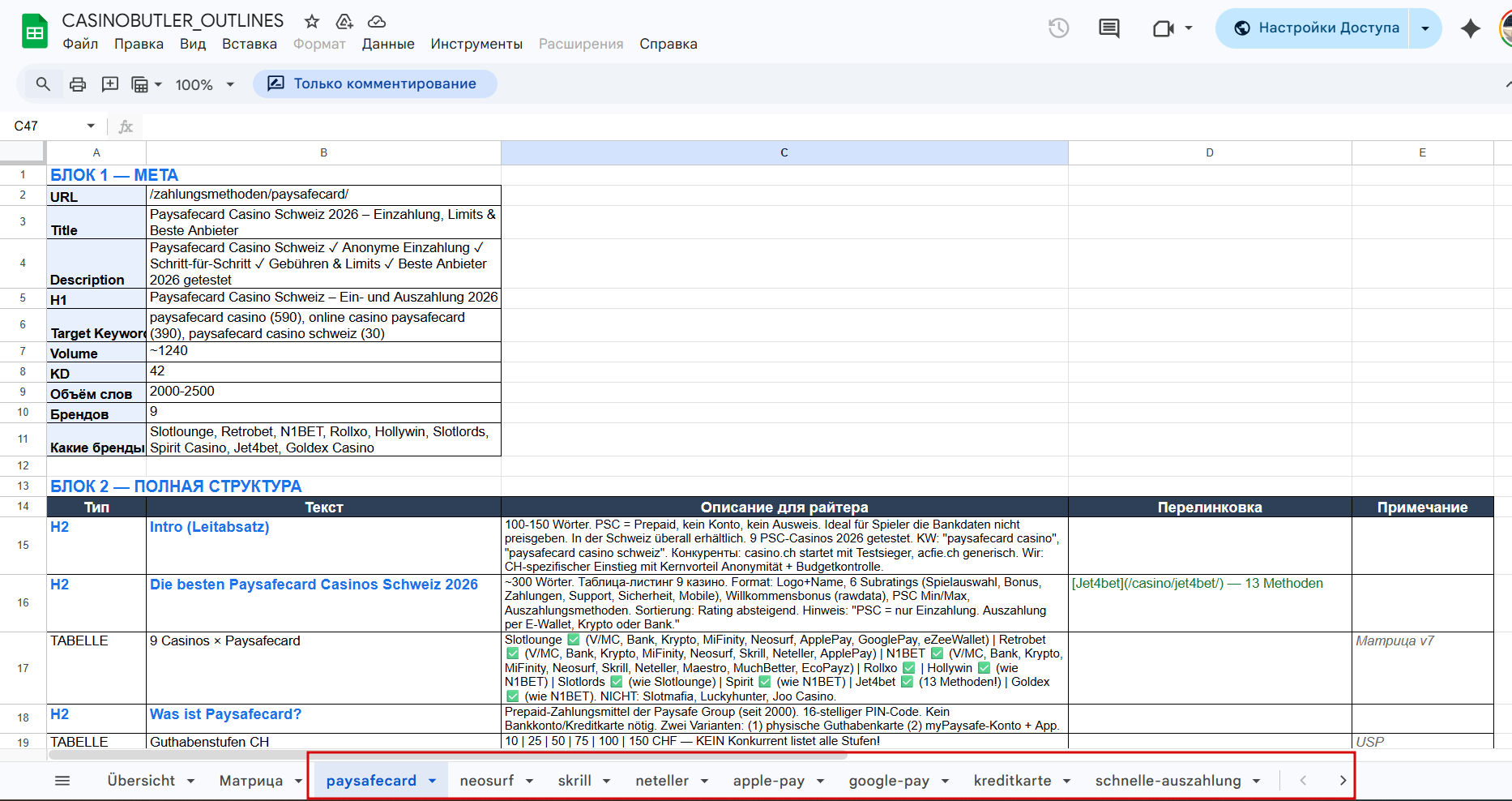Viewport: 1512px width, 801px height.
Task: Star the CASINOBUTLER_OUTLINES document
Action: pos(312,22)
